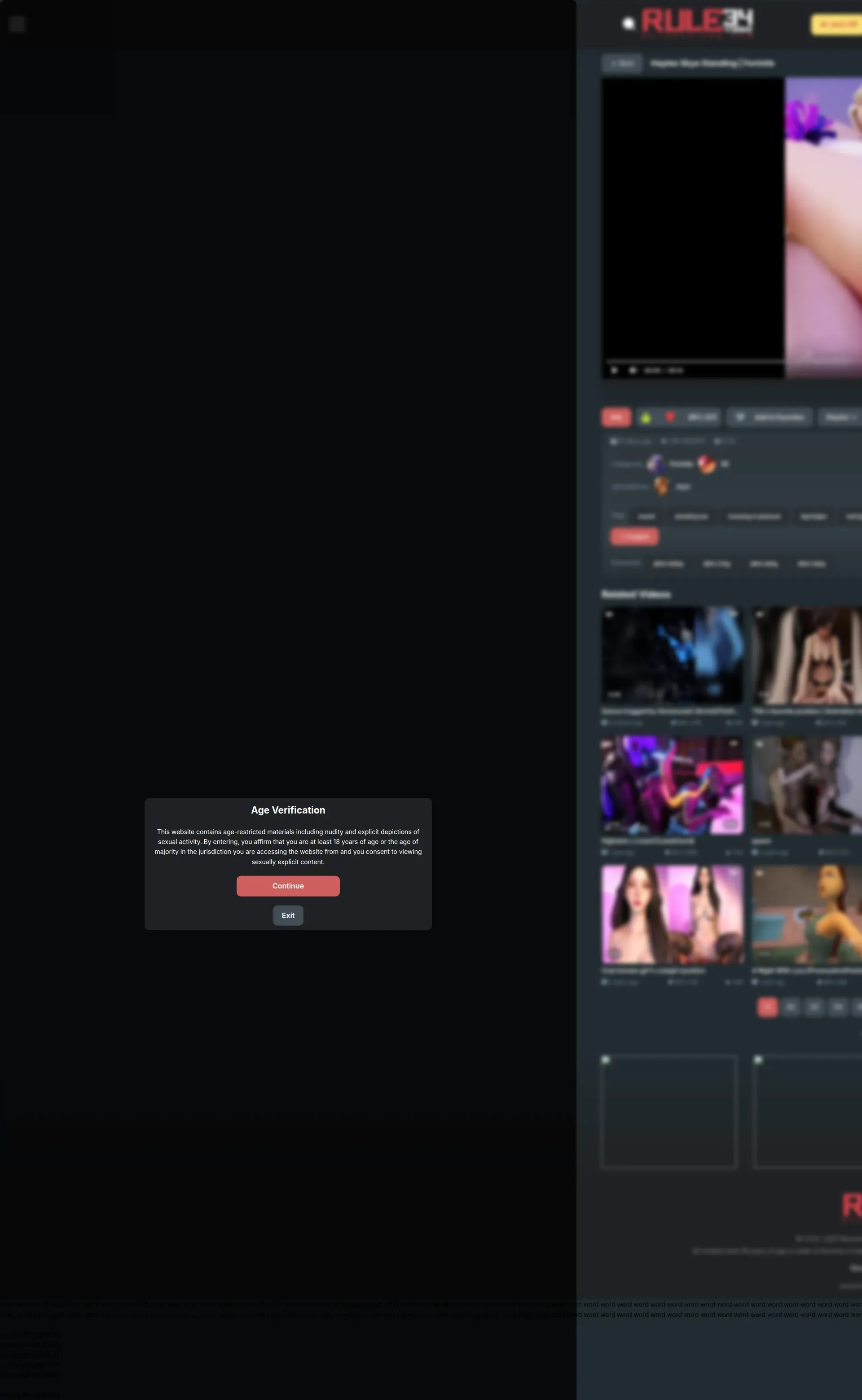
Task: Click the video progress bar in the player
Action: click(693, 361)
